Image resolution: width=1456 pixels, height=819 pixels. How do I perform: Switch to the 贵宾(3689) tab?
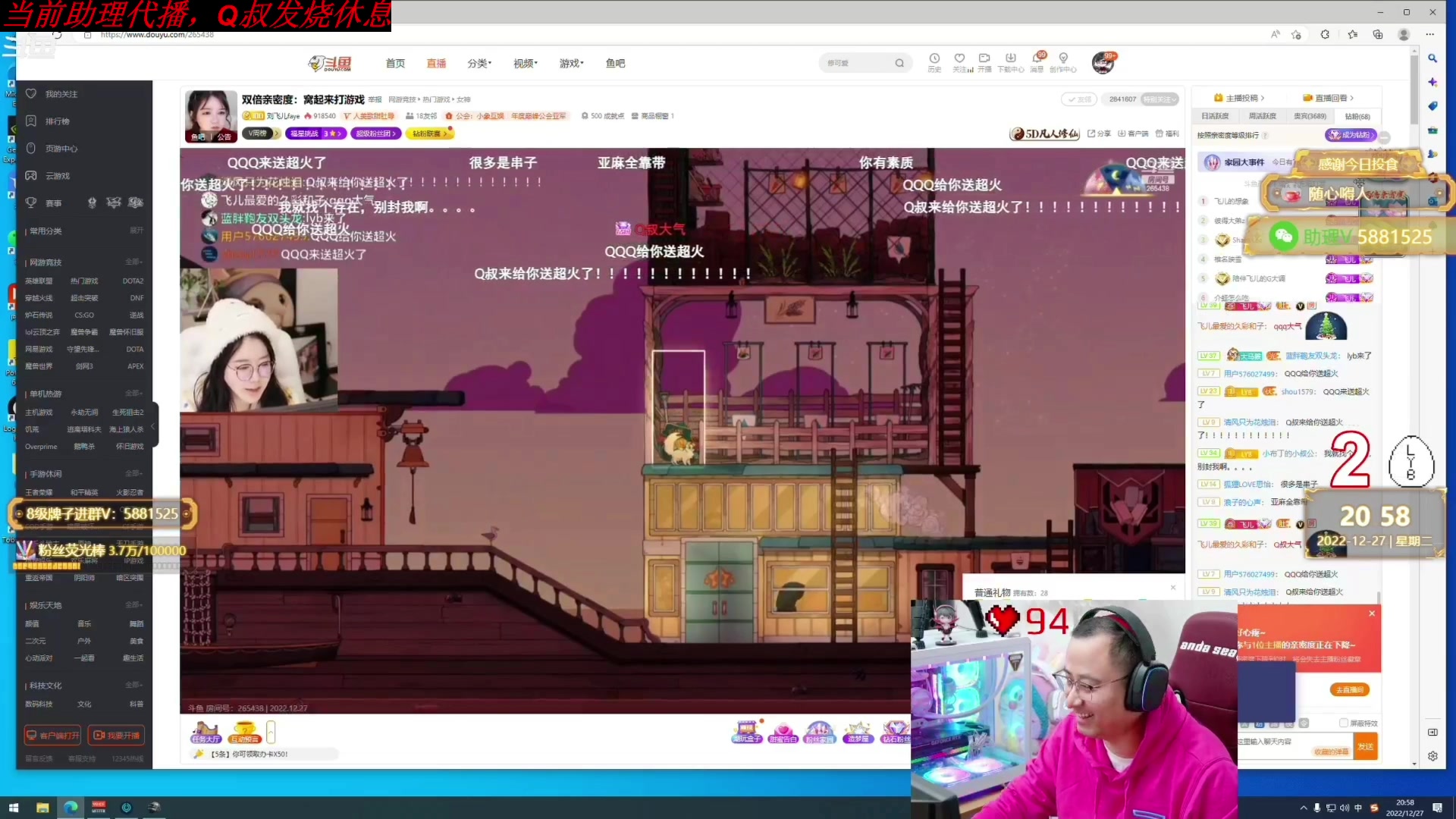[1310, 116]
